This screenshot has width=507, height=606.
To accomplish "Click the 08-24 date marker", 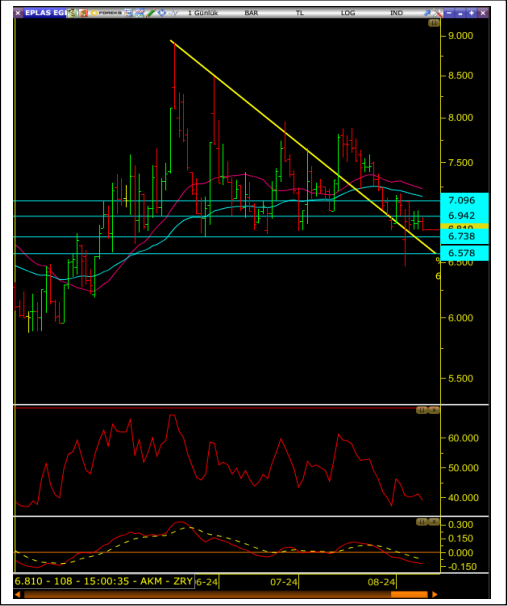I will coord(381,582).
